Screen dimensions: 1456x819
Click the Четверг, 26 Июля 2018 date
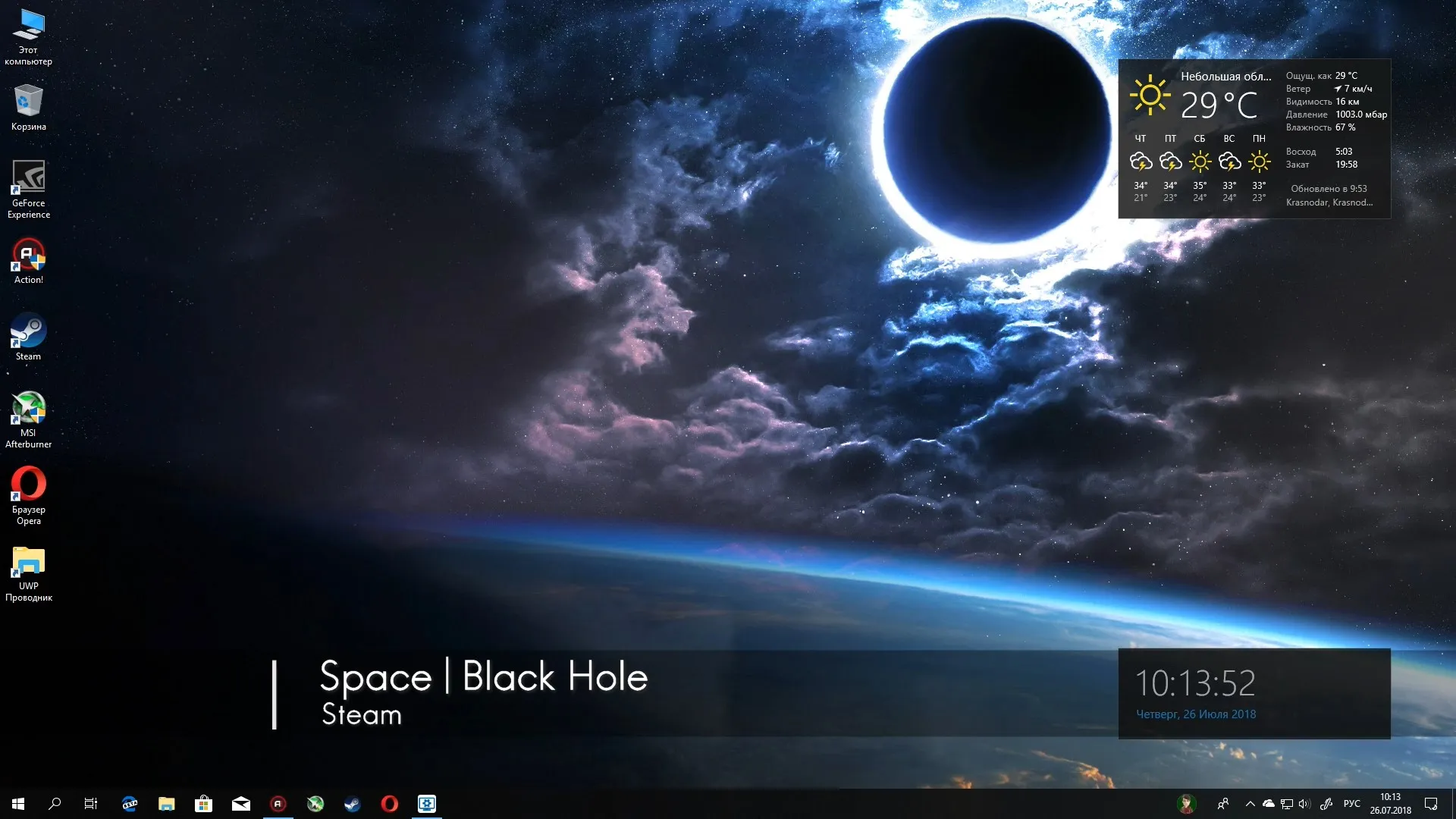(x=1196, y=714)
